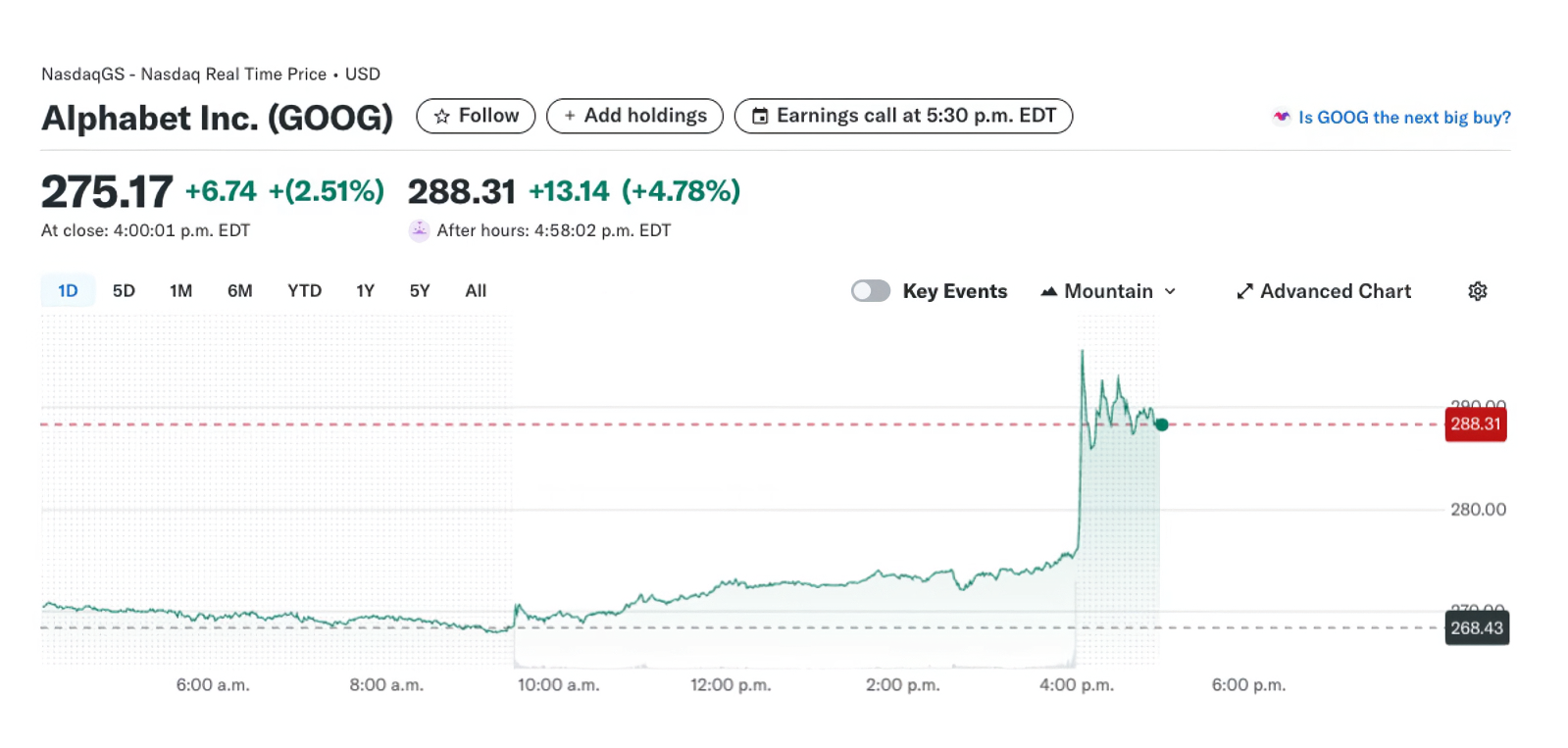Click the +13.14 after-hours change
Screen dimensions: 1568x748
pos(569,191)
